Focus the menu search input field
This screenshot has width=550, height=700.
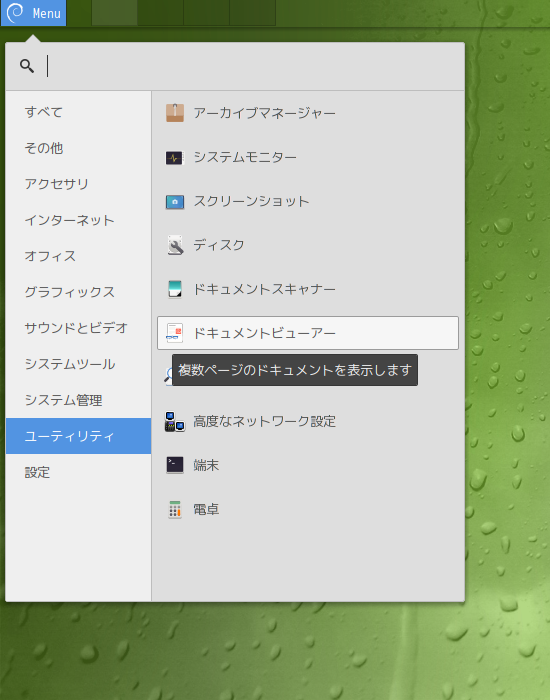pyautogui.click(x=254, y=67)
